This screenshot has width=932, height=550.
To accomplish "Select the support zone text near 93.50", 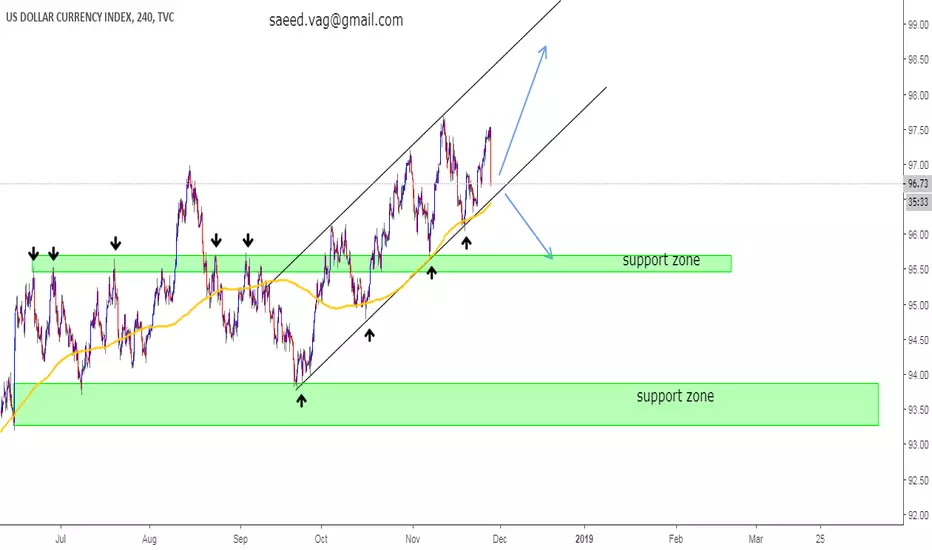I will (x=675, y=397).
